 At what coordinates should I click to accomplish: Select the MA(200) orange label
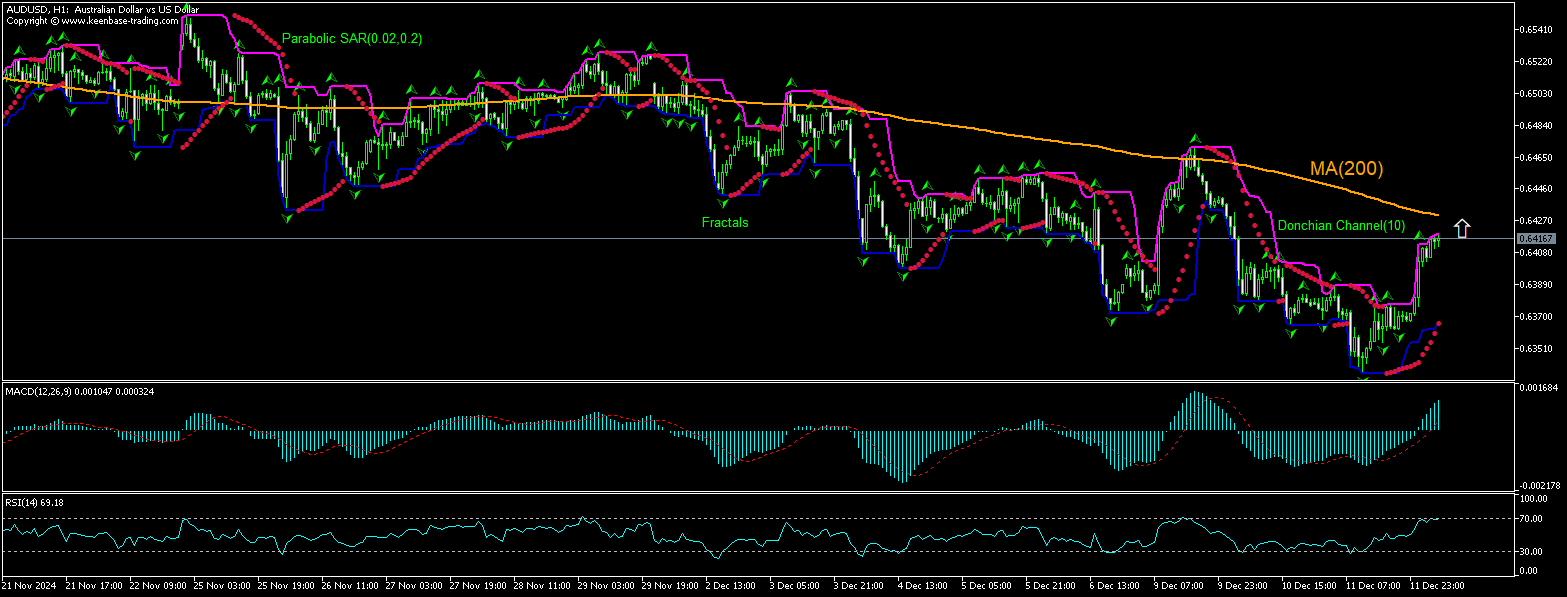pyautogui.click(x=1346, y=169)
